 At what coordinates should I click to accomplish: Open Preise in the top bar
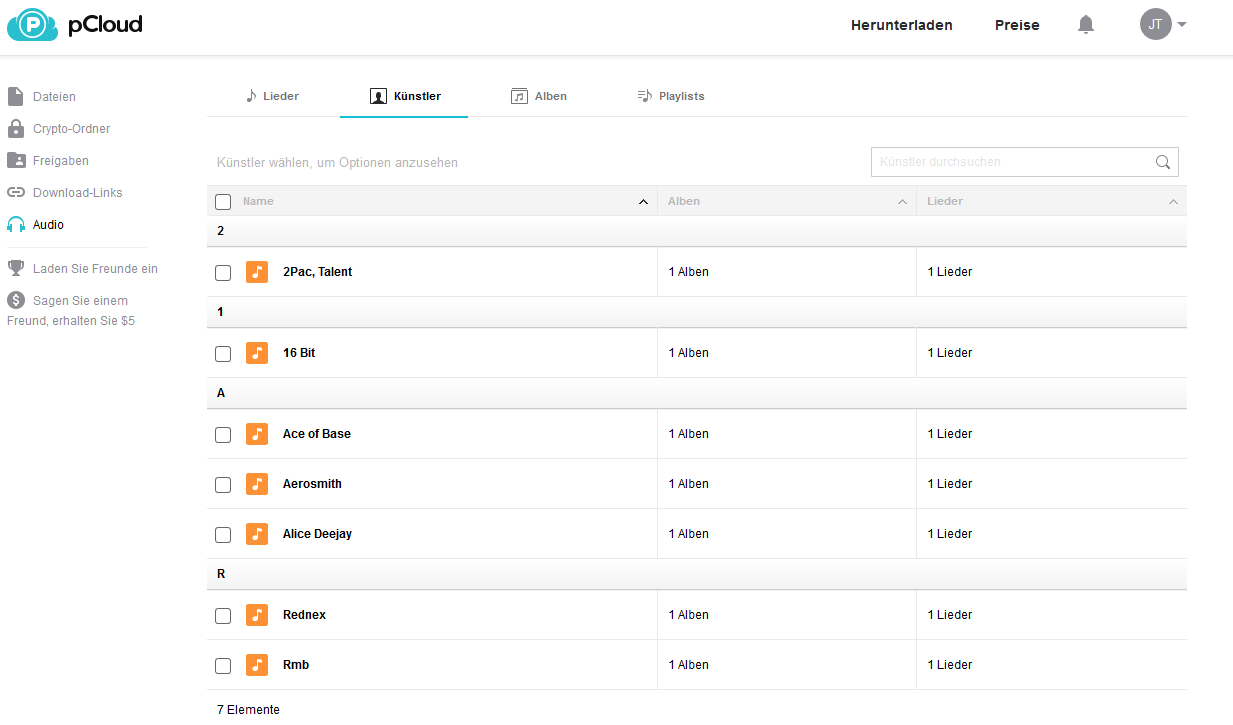pyautogui.click(x=1017, y=25)
